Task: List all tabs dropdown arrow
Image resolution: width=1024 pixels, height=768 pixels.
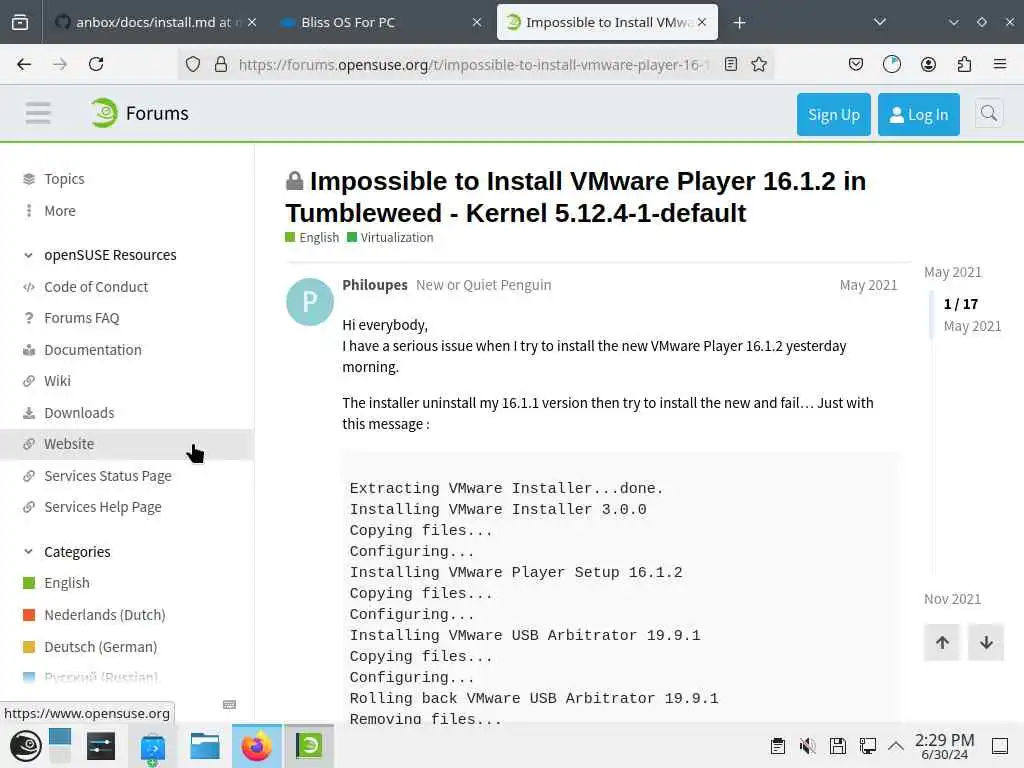Action: [x=880, y=22]
